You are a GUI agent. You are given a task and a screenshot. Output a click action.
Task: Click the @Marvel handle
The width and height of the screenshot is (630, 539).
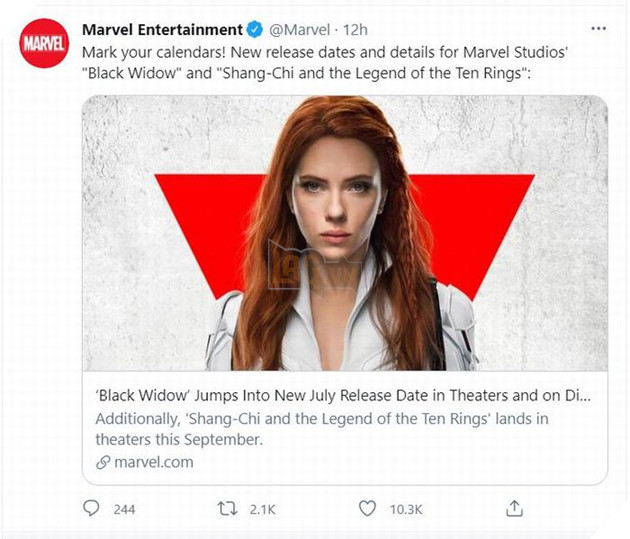pos(300,30)
